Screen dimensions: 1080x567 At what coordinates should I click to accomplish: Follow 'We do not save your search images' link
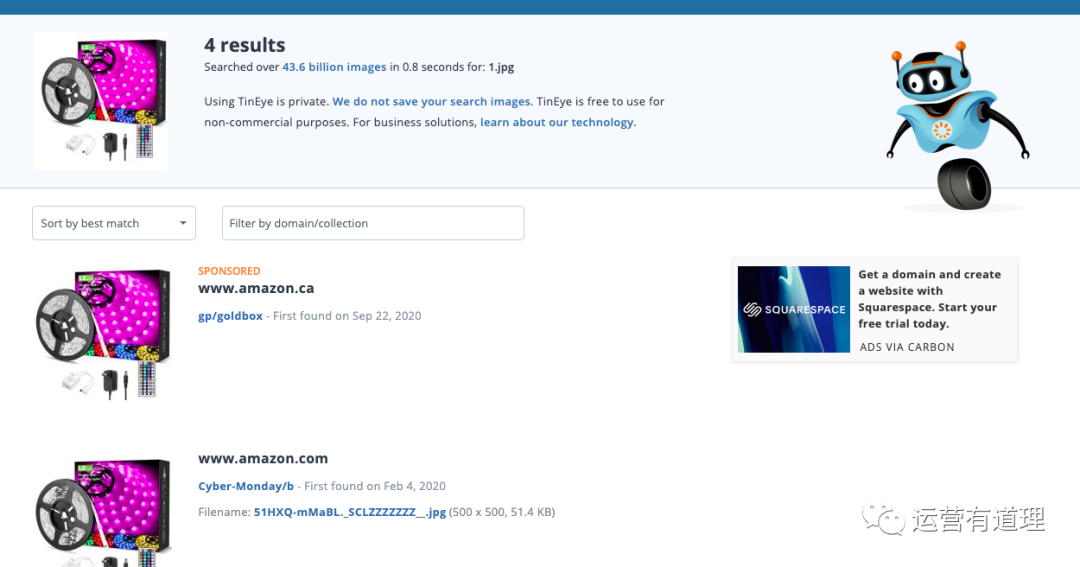point(431,101)
